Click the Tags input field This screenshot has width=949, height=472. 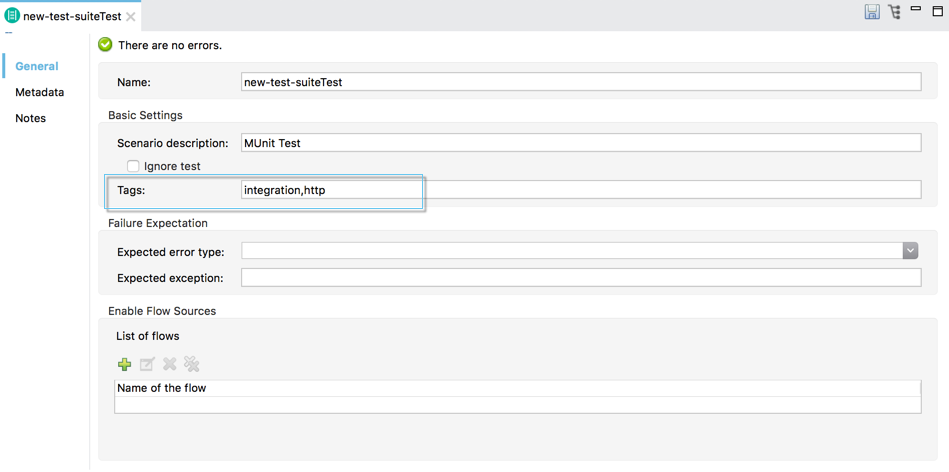580,190
